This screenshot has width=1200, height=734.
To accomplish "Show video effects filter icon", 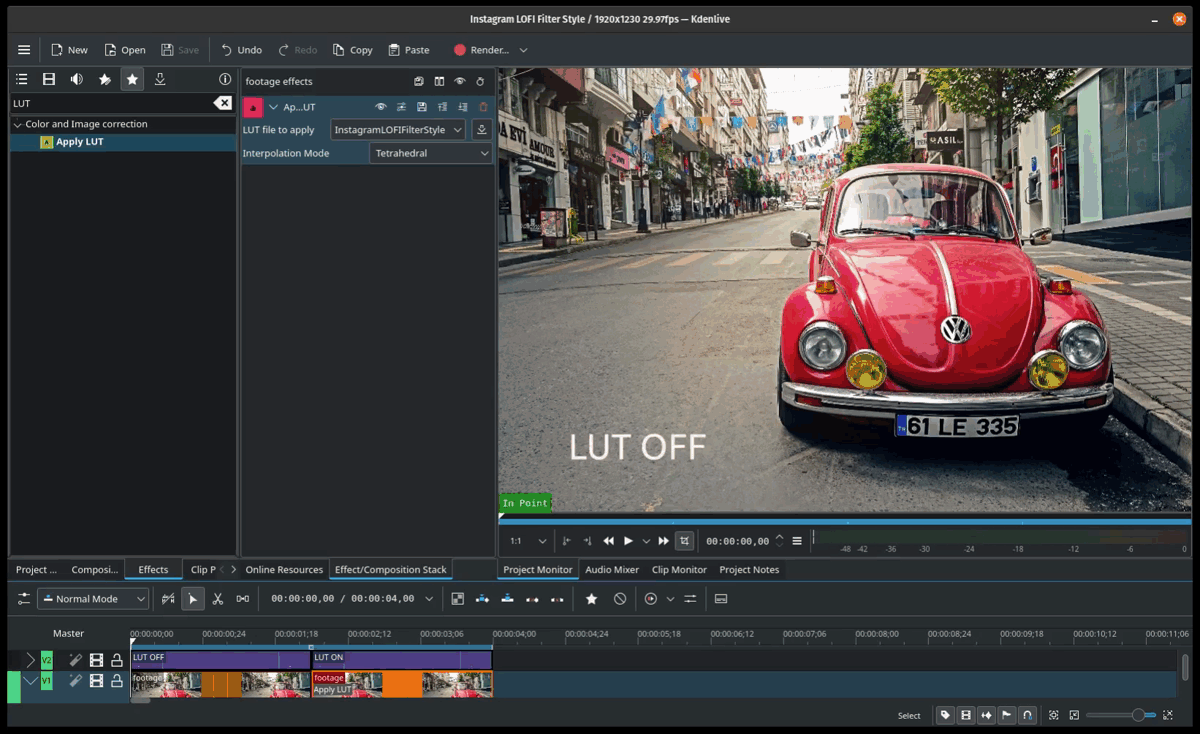I will pos(48,79).
